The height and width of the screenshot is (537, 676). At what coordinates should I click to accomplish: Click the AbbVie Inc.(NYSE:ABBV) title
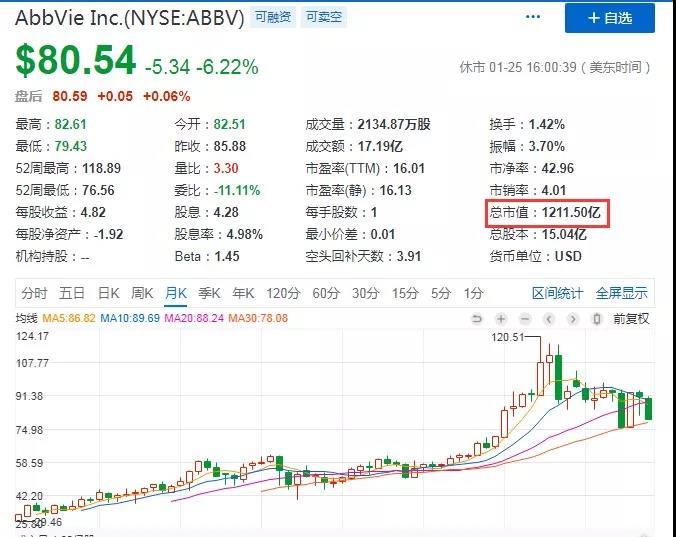coord(130,18)
